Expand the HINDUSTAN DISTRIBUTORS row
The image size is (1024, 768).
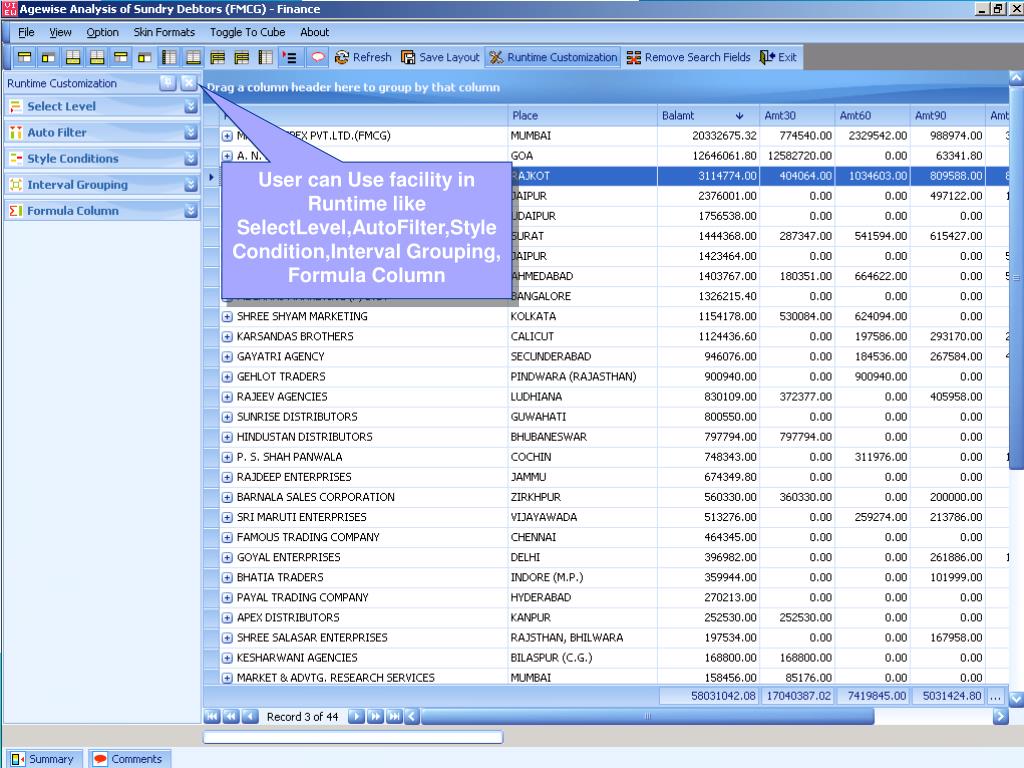pyautogui.click(x=227, y=438)
